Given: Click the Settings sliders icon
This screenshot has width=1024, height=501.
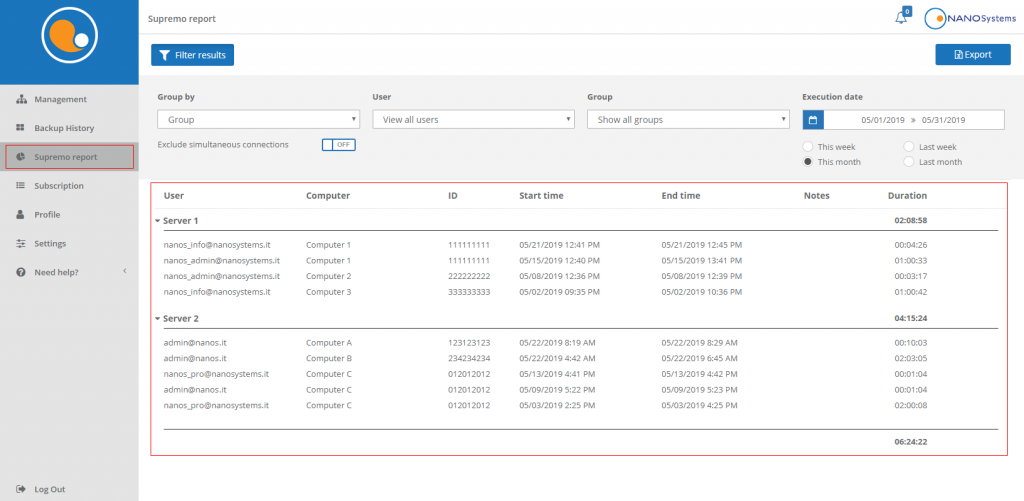Looking at the screenshot, I should pos(20,243).
